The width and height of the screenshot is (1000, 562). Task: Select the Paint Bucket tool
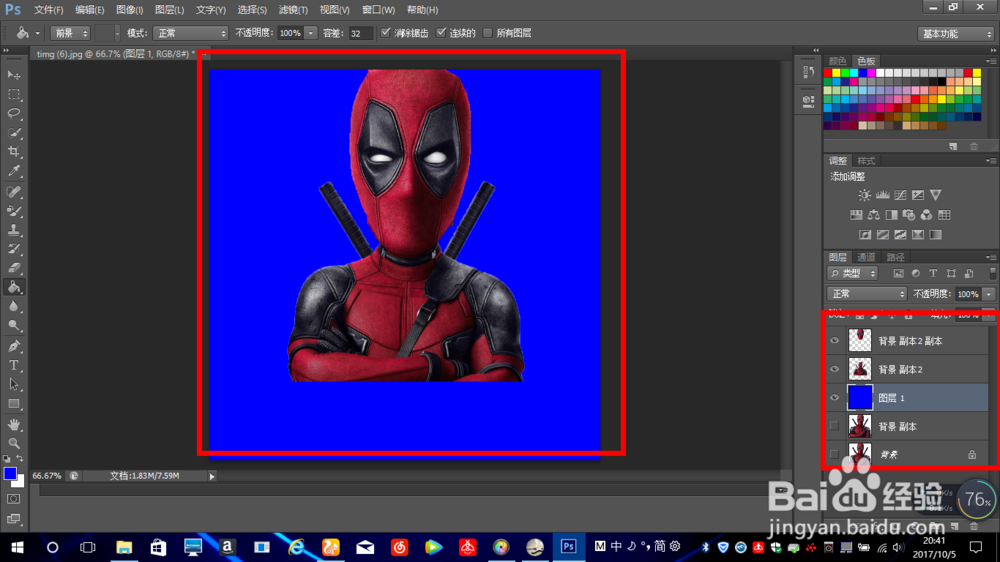pyautogui.click(x=13, y=287)
